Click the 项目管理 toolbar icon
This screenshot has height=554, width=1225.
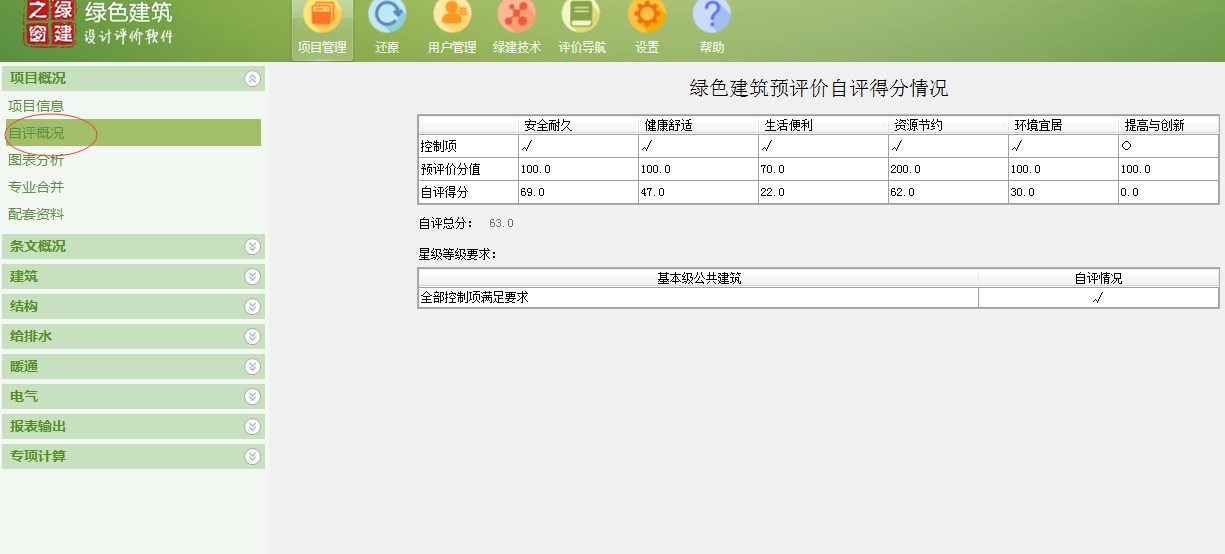(321, 18)
